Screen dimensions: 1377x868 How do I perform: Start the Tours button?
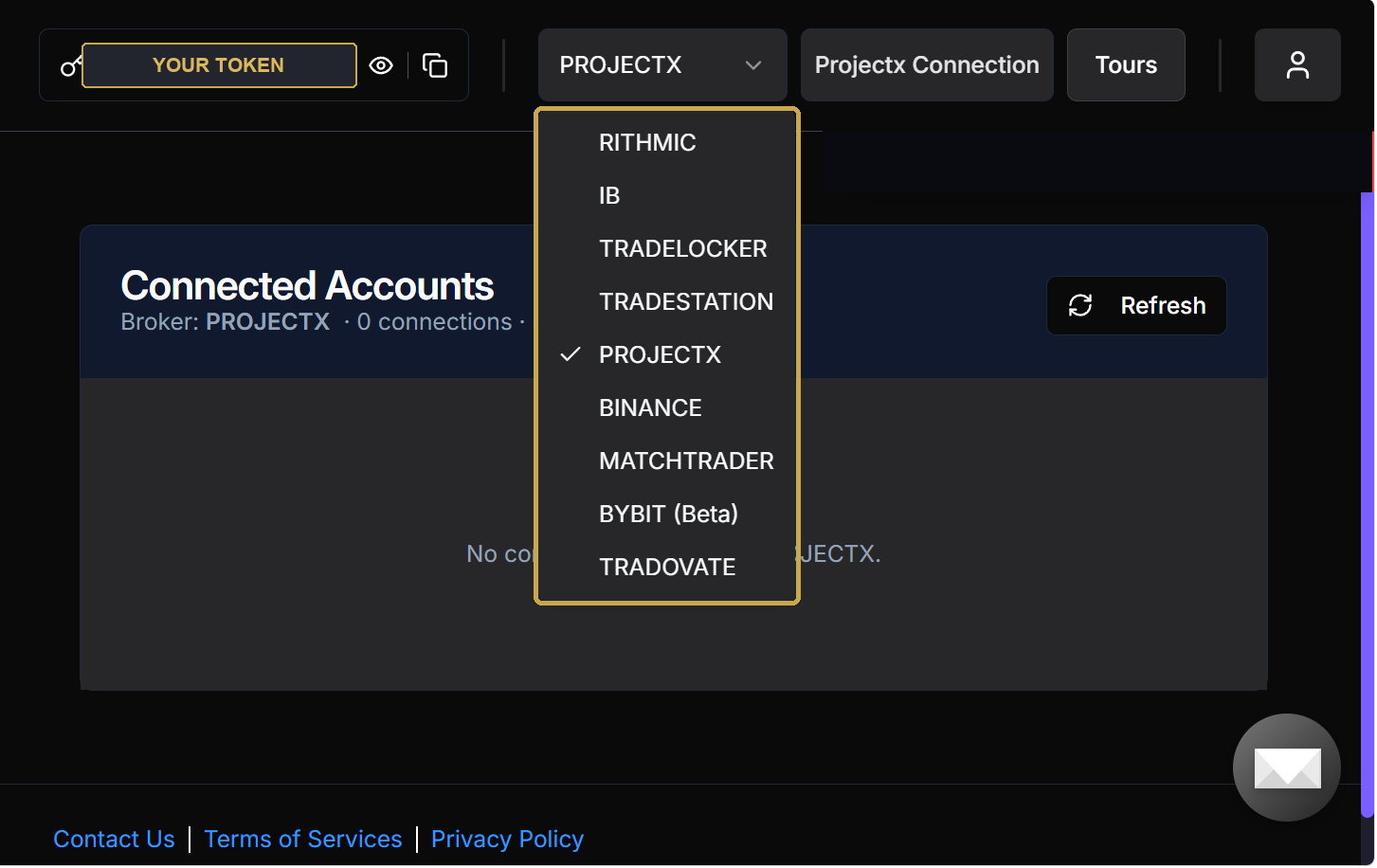pyautogui.click(x=1126, y=65)
